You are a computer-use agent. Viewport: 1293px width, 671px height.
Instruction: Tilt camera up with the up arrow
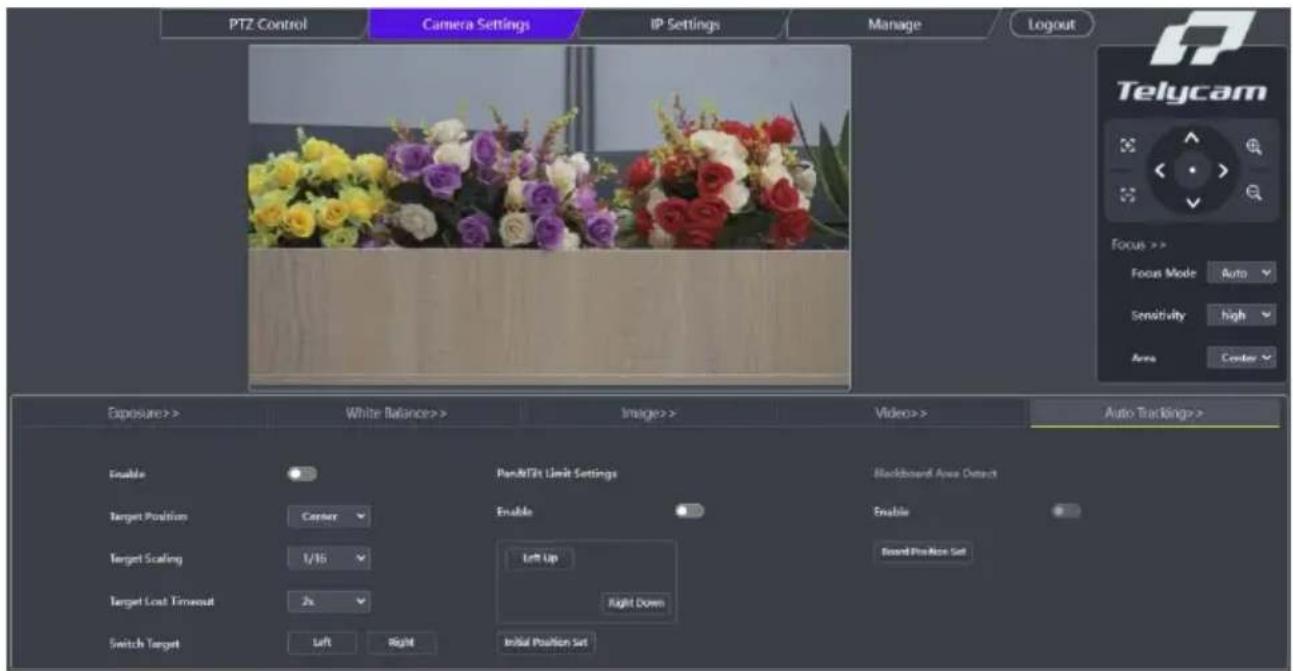[1190, 138]
